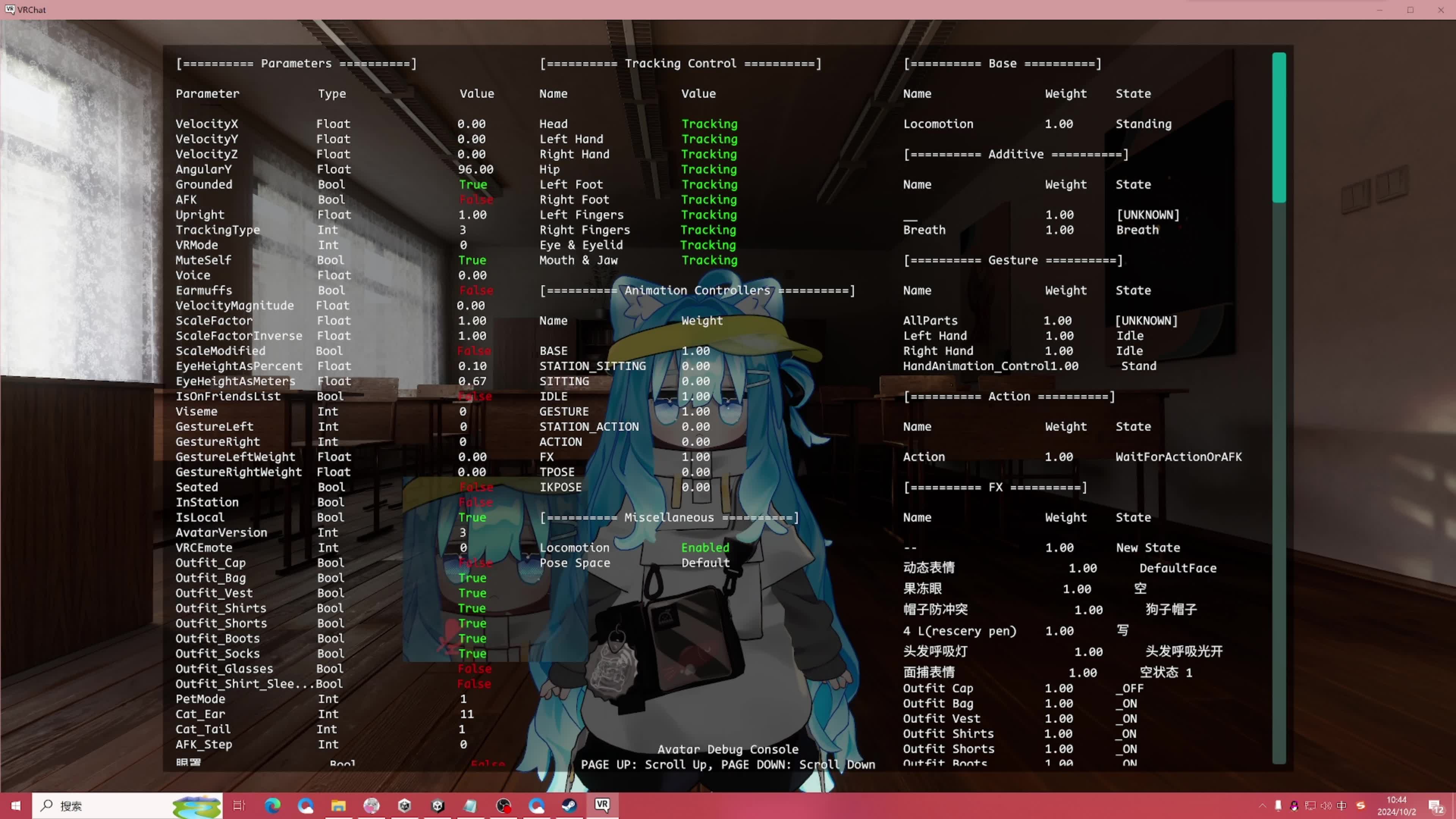The height and width of the screenshot is (819, 1456).
Task: Click the 'GestureLeftWeight' parameter name
Action: point(235,457)
